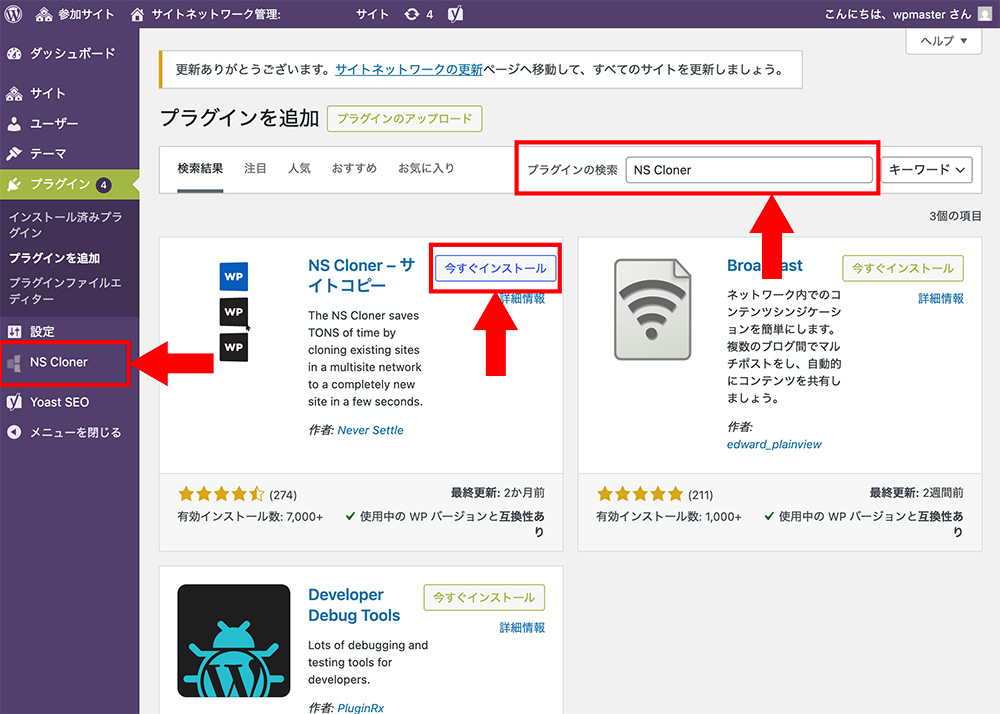Click the Broadcast wifi document thumbnail

(652, 310)
